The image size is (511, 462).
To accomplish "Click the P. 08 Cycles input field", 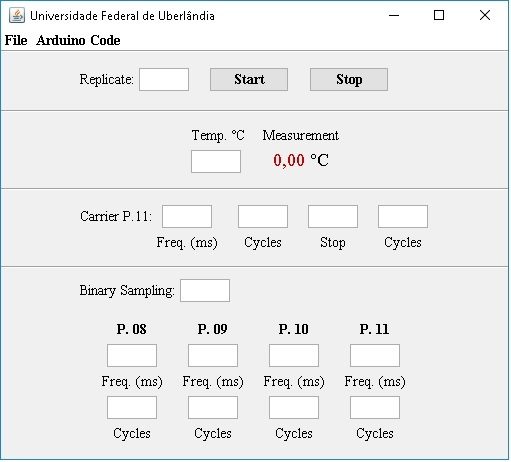I will click(132, 408).
